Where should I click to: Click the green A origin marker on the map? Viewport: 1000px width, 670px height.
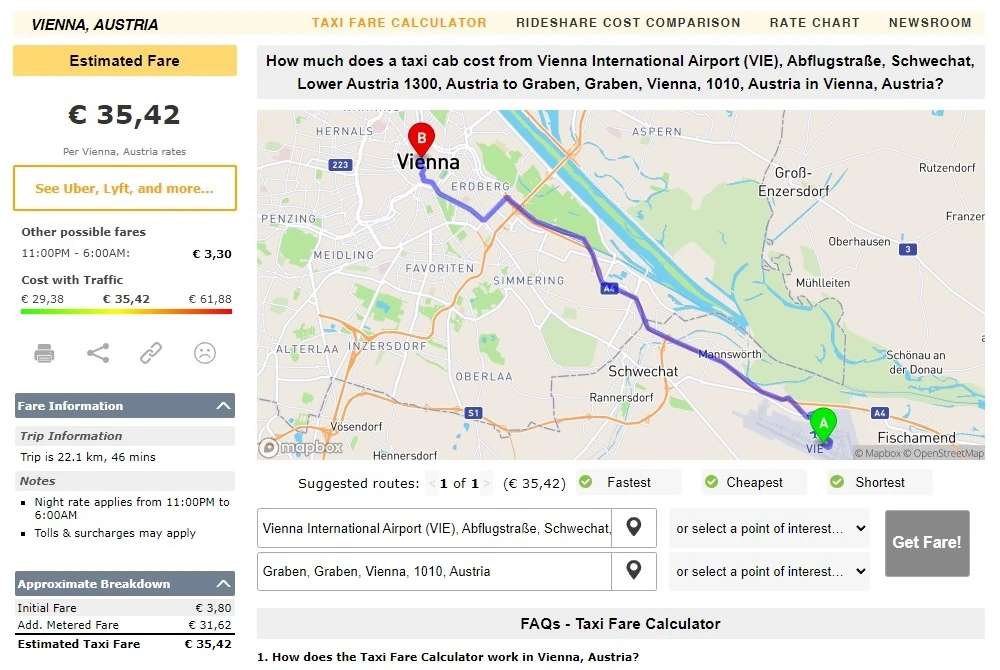(823, 425)
